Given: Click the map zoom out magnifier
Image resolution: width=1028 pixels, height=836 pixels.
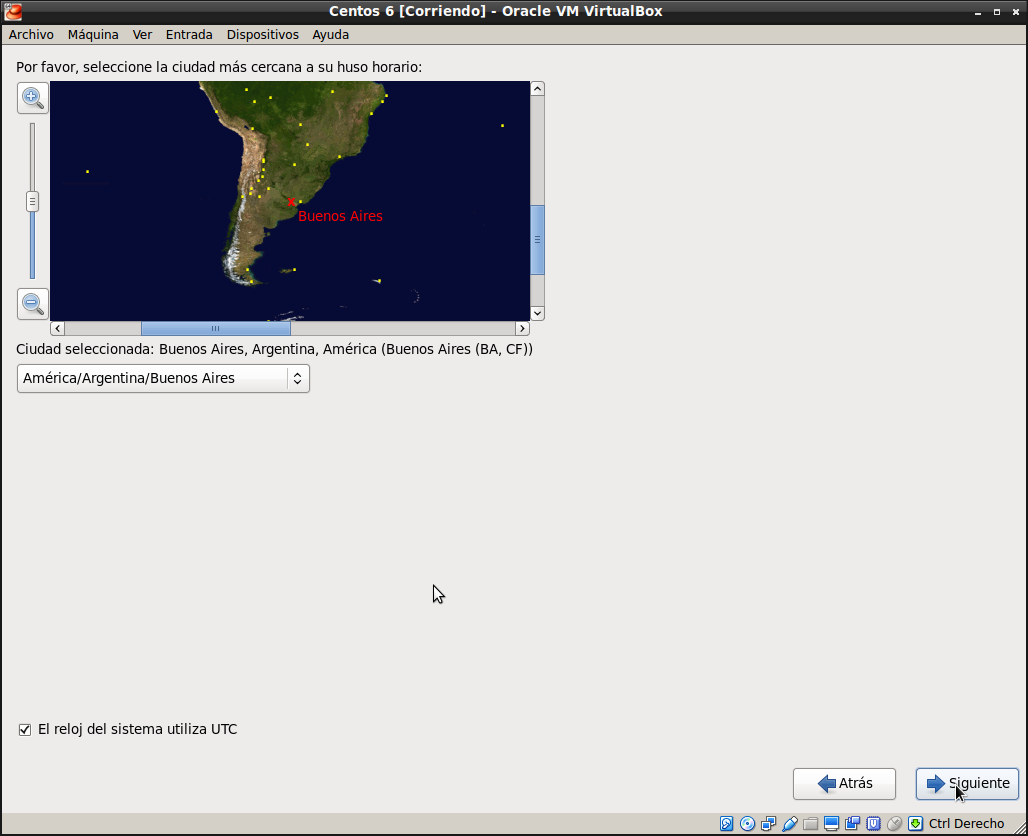Looking at the screenshot, I should coord(32,303).
